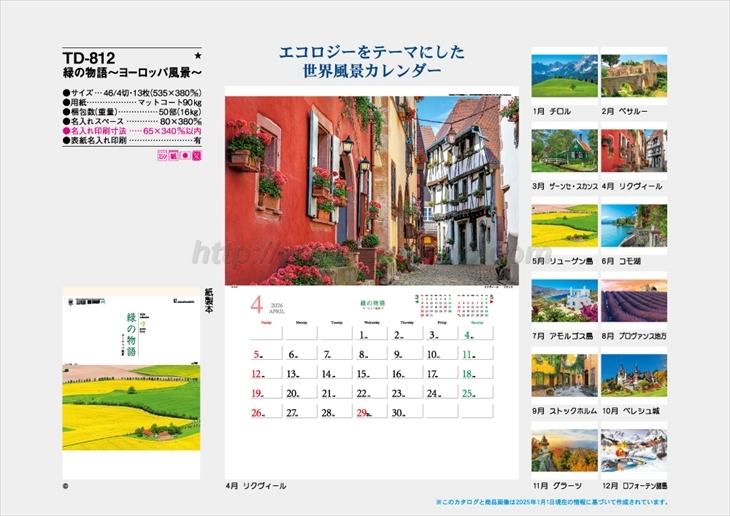Click the main リクヴィール street photo
This screenshot has height=516, width=730.
point(371,191)
